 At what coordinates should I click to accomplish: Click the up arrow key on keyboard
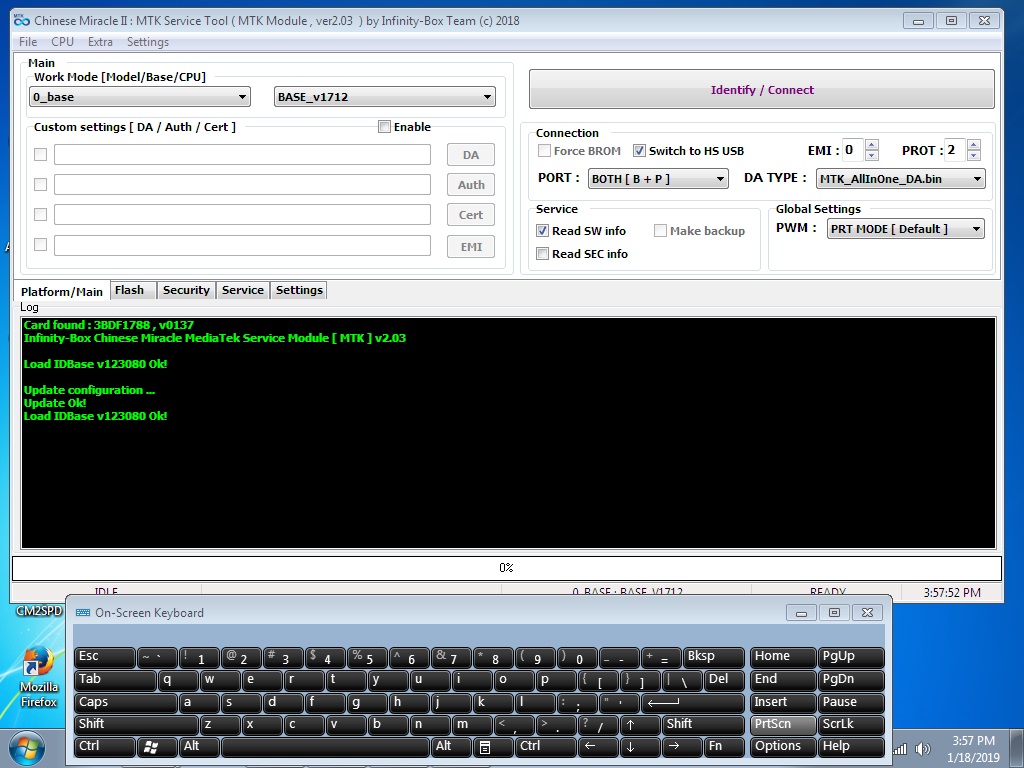[x=639, y=724]
